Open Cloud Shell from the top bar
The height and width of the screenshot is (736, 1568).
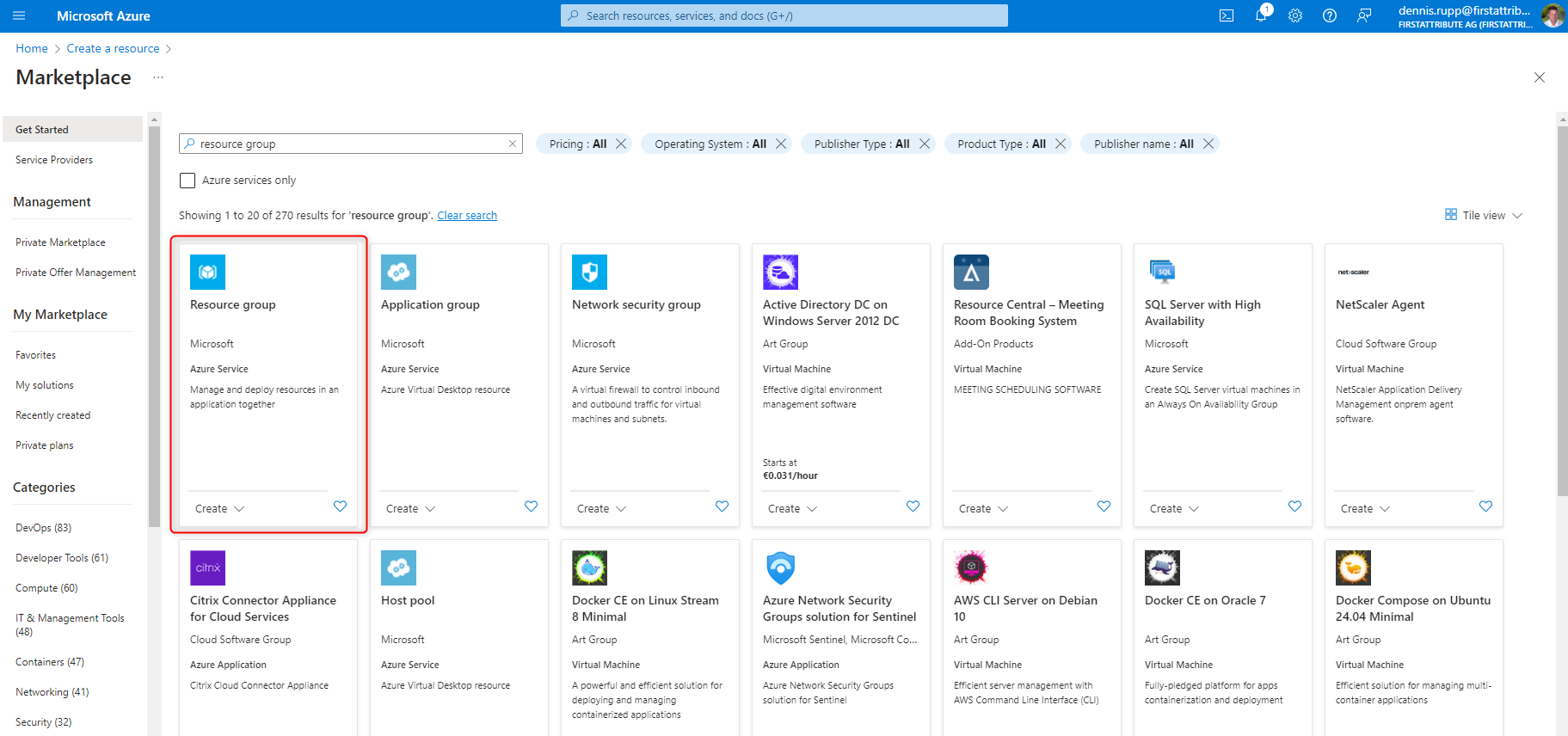[x=1227, y=15]
